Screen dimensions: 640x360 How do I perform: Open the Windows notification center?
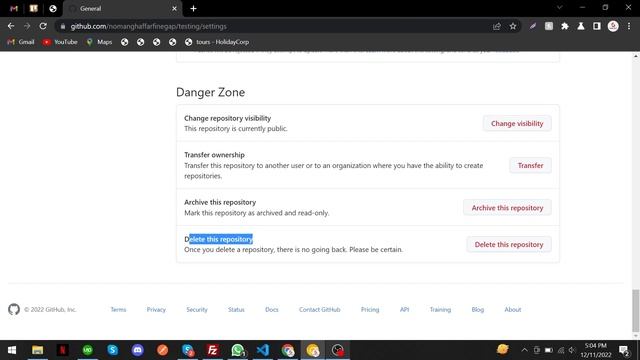[x=624, y=350]
